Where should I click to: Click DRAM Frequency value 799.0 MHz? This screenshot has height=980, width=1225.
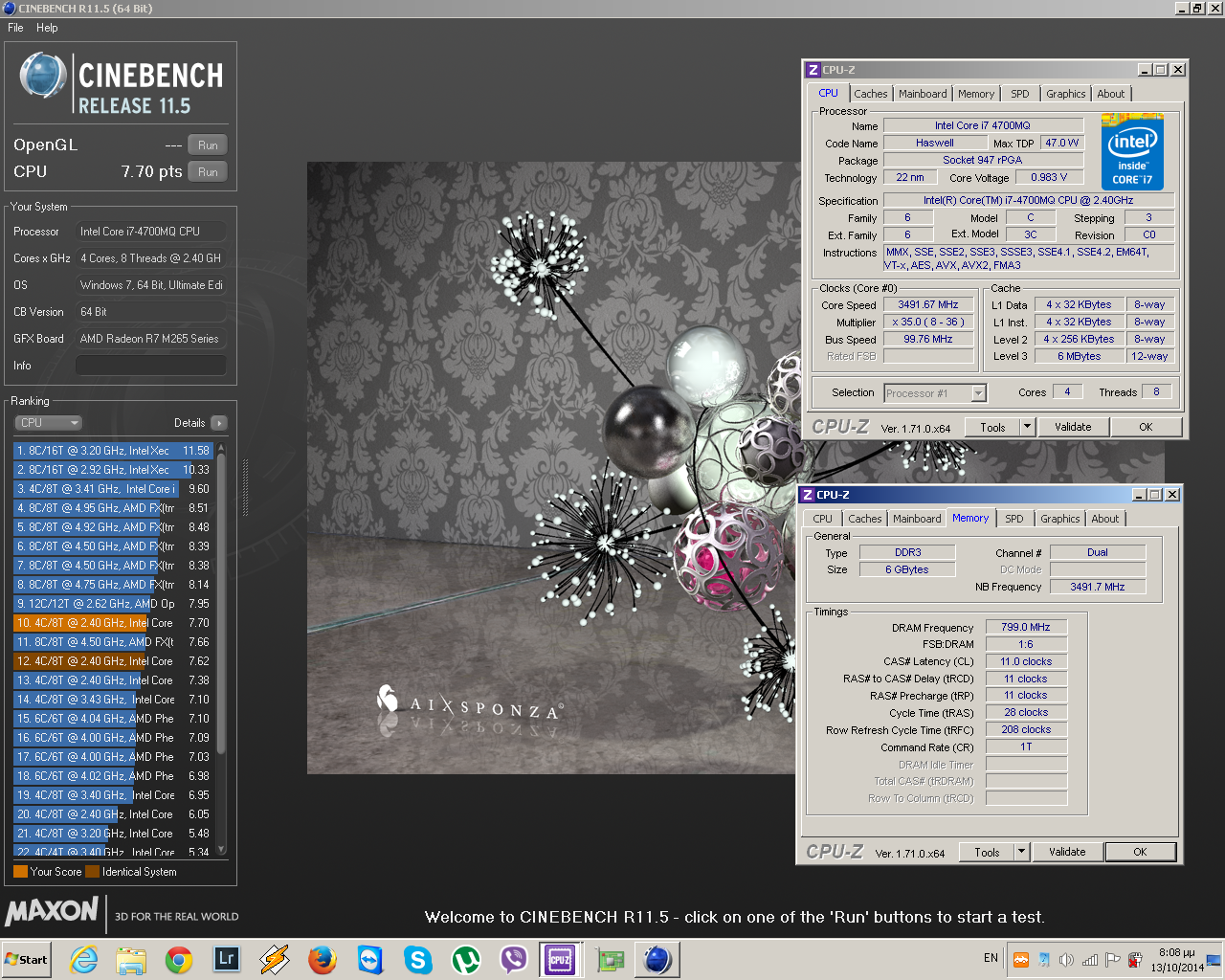coord(1026,628)
